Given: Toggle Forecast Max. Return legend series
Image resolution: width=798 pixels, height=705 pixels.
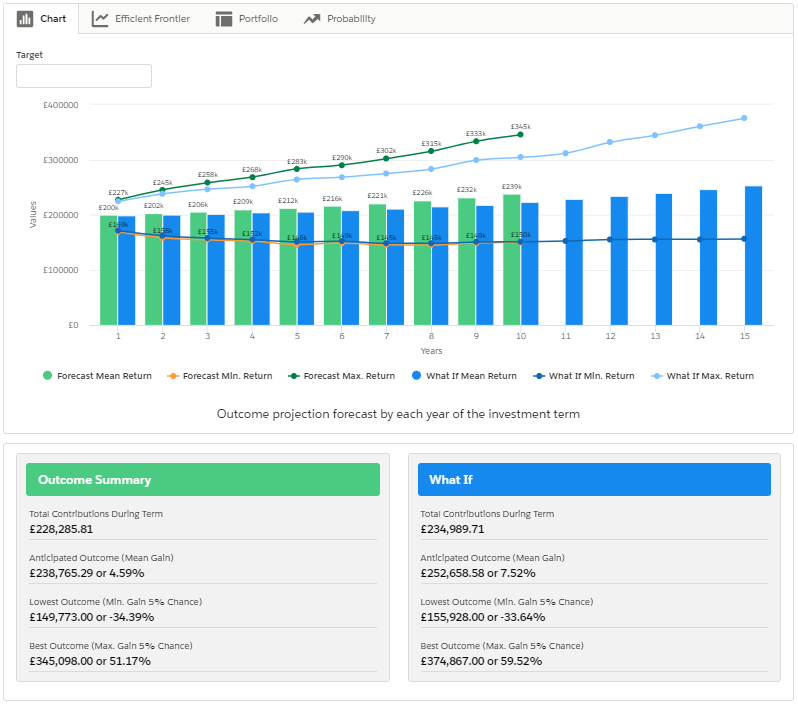Looking at the screenshot, I should (341, 376).
